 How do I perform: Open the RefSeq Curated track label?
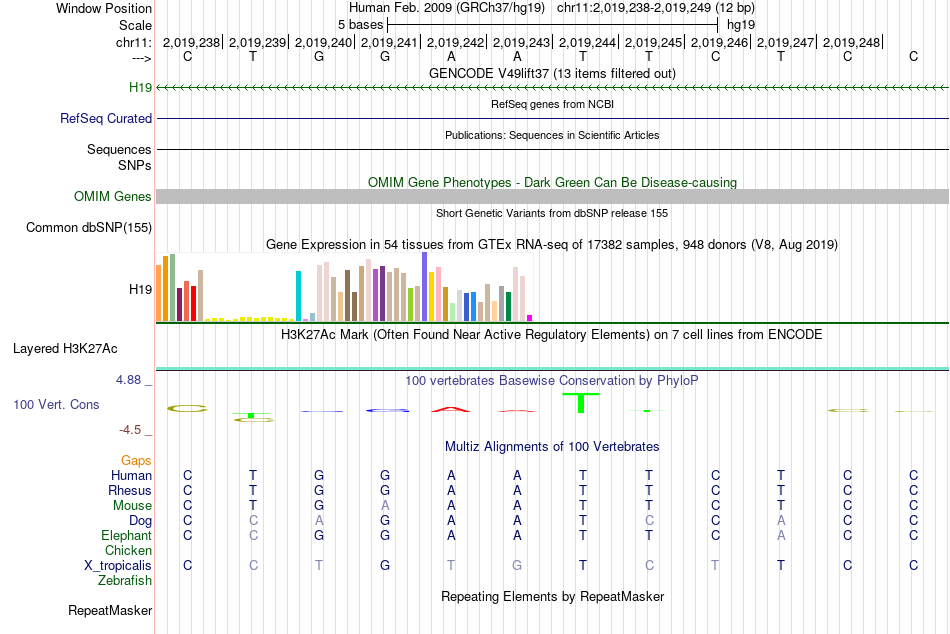pyautogui.click(x=105, y=118)
